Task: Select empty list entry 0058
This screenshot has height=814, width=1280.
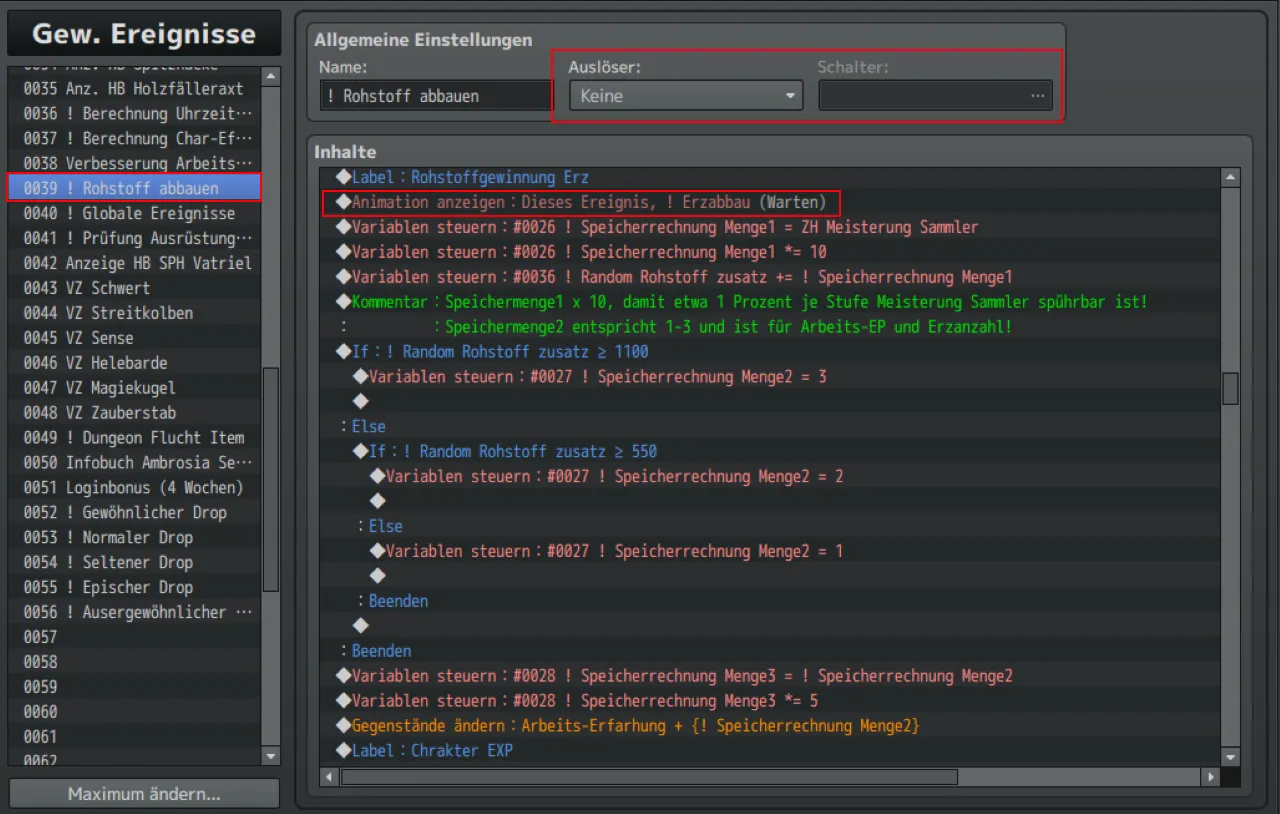Action: tap(134, 663)
